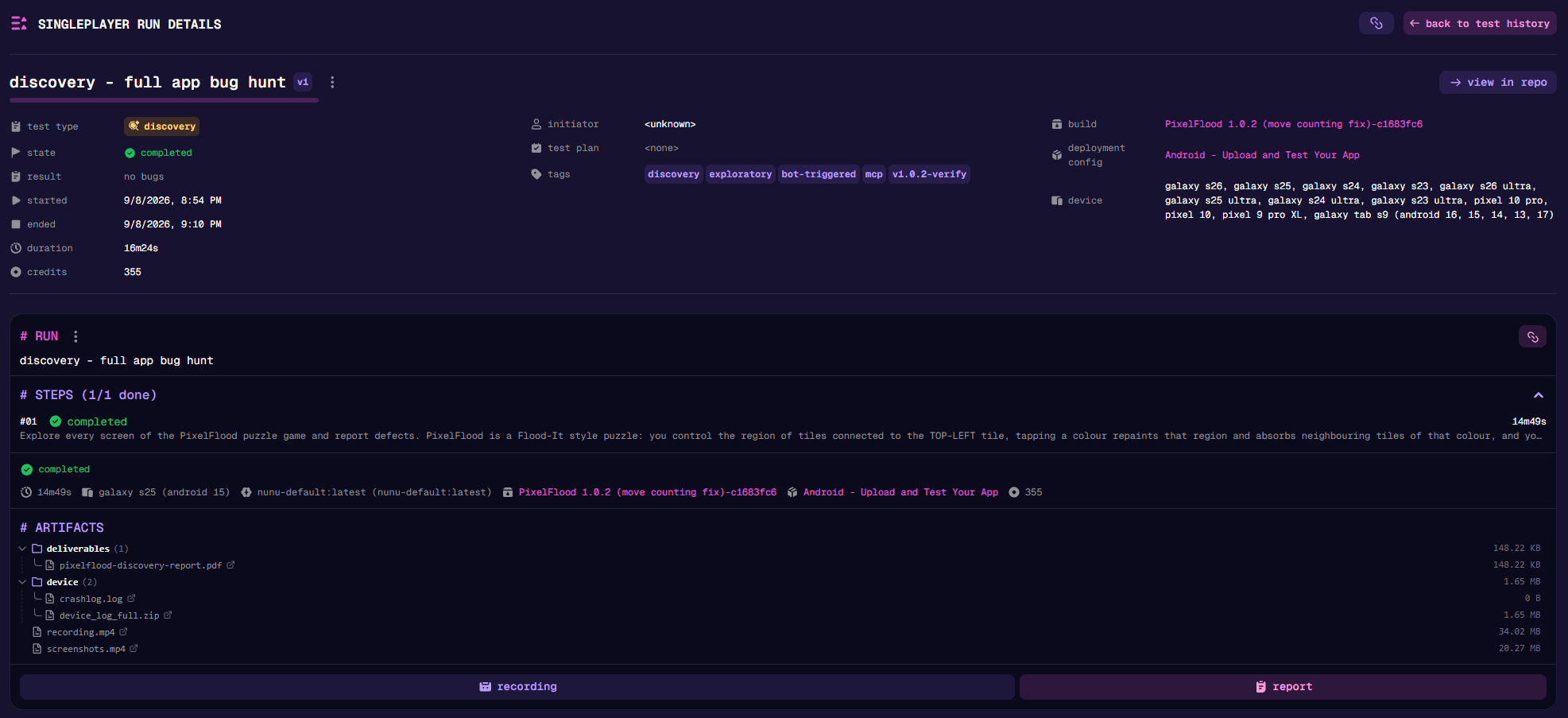
Task: Select the exploratory tag
Action: click(741, 174)
